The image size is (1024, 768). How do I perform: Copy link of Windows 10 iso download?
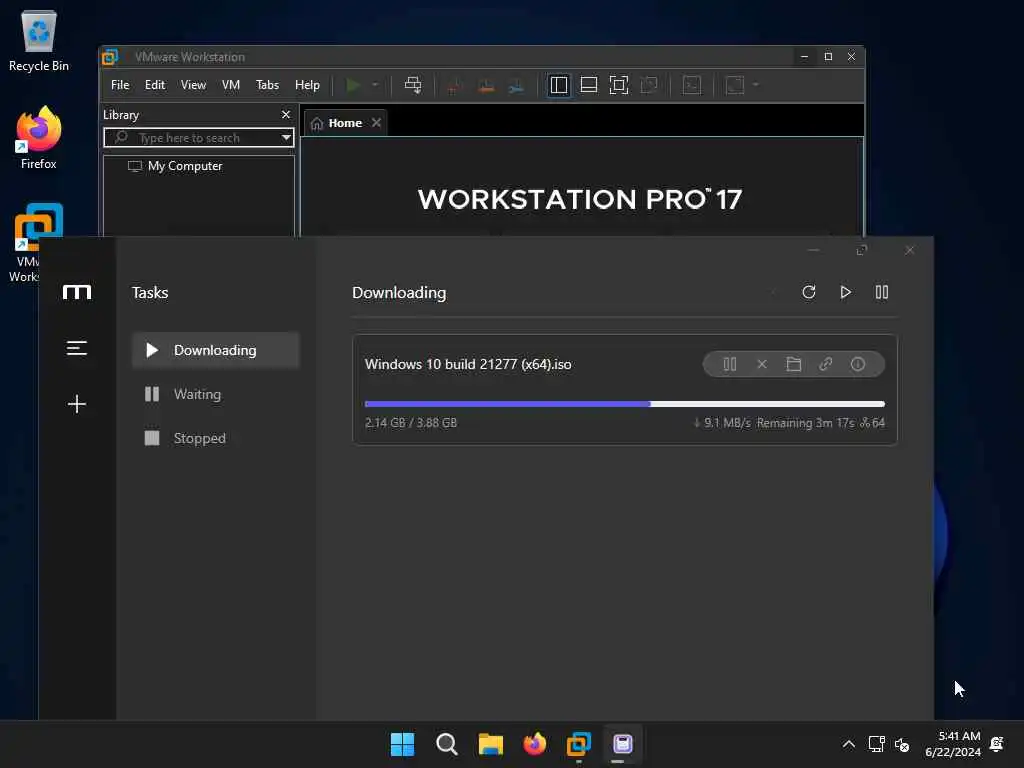(825, 364)
